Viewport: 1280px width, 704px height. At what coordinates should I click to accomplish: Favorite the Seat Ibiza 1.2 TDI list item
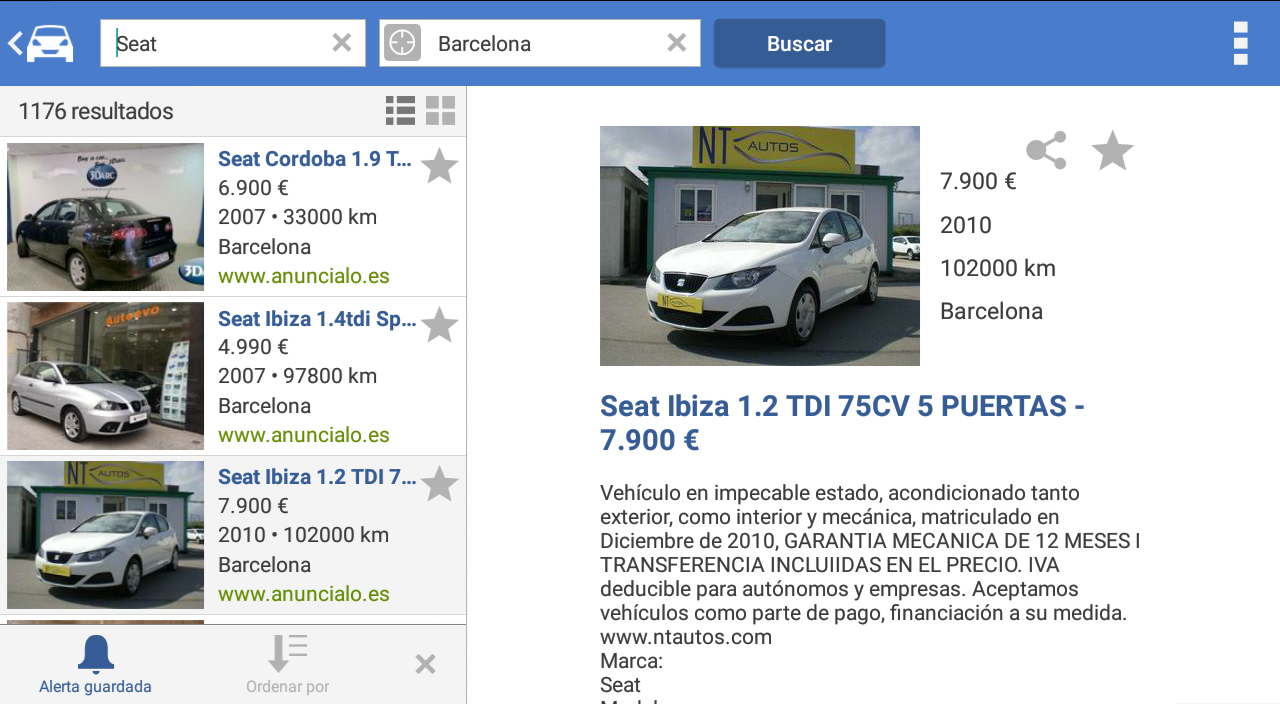pyautogui.click(x=439, y=484)
